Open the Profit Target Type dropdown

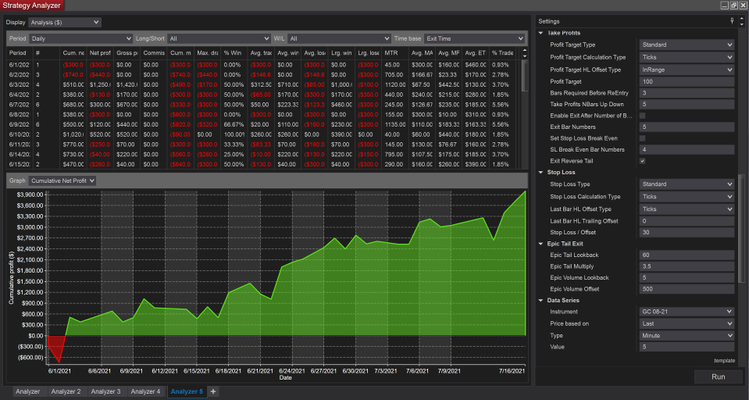(685, 44)
